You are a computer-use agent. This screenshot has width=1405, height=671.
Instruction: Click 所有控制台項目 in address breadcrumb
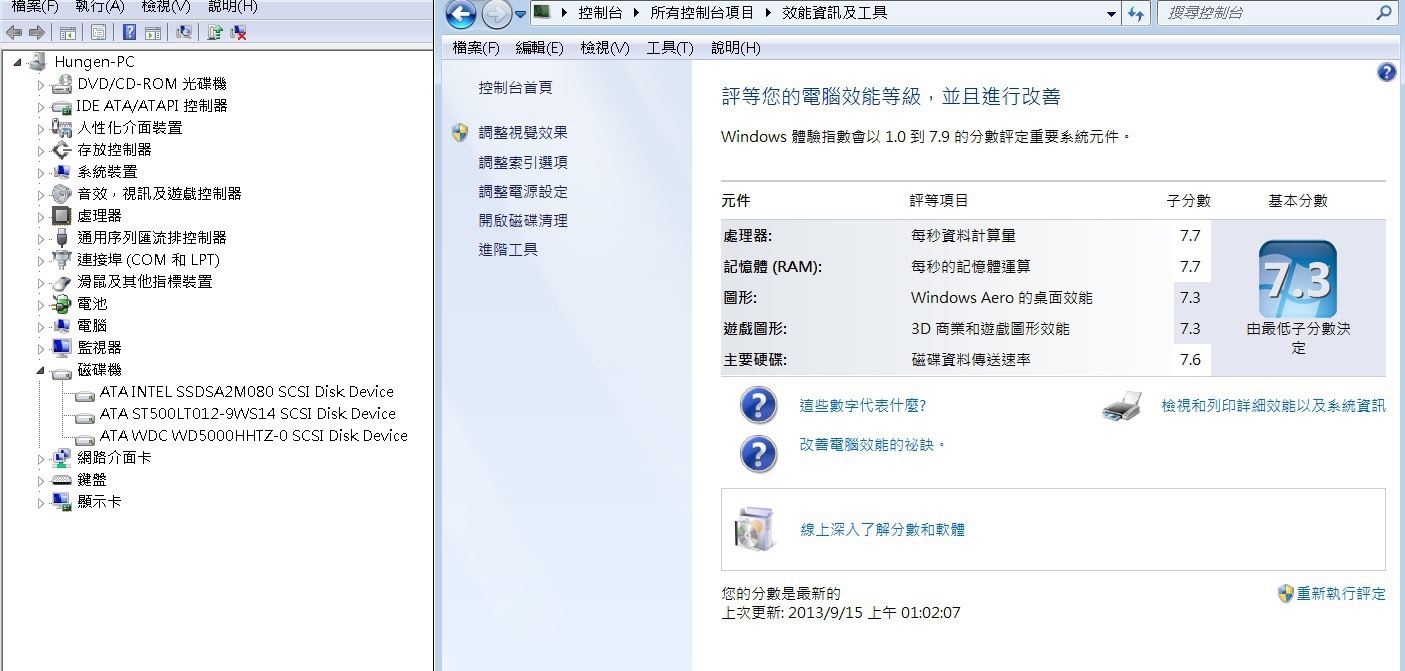click(x=704, y=13)
